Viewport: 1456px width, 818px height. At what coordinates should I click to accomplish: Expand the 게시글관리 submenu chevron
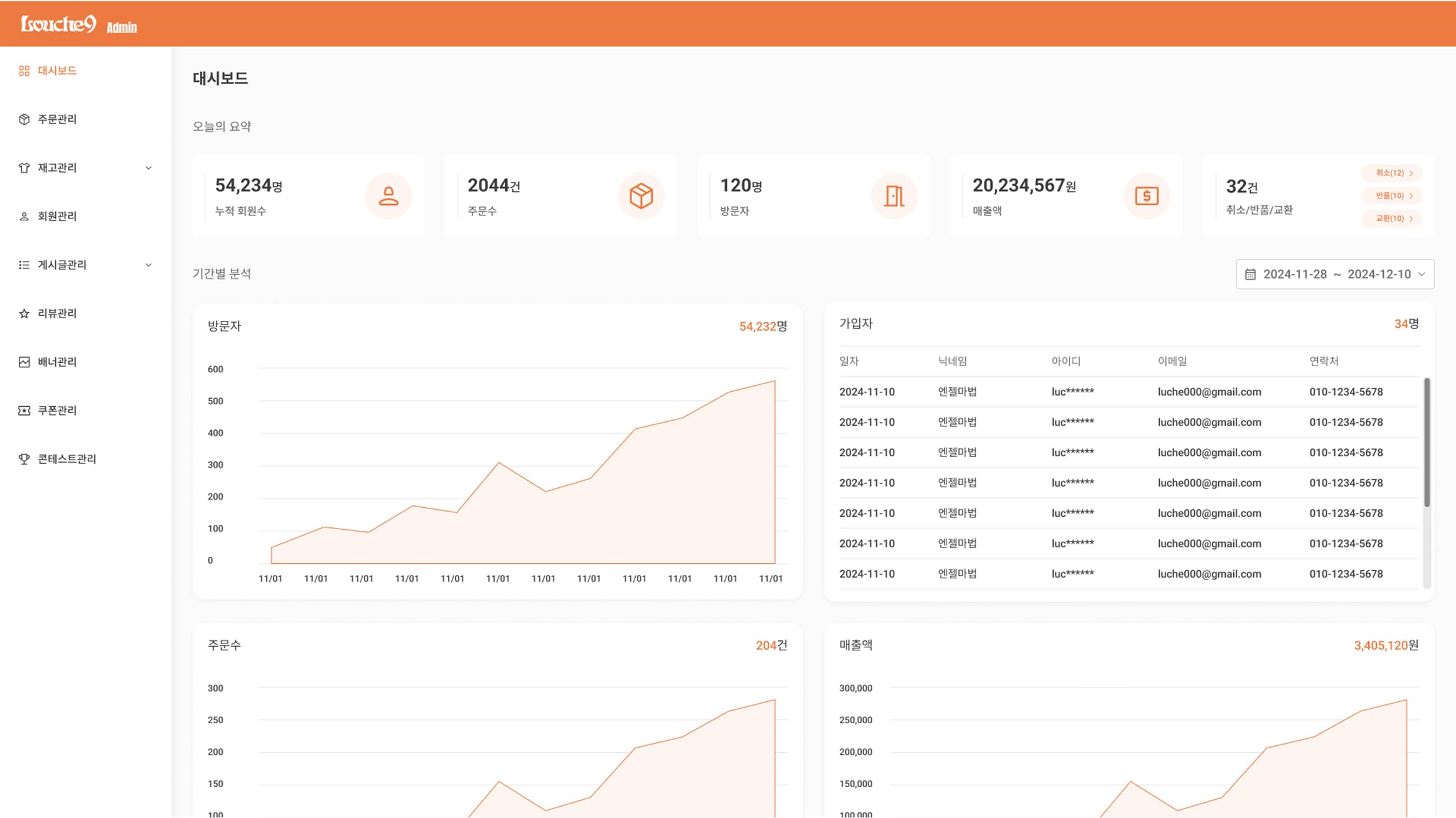149,265
